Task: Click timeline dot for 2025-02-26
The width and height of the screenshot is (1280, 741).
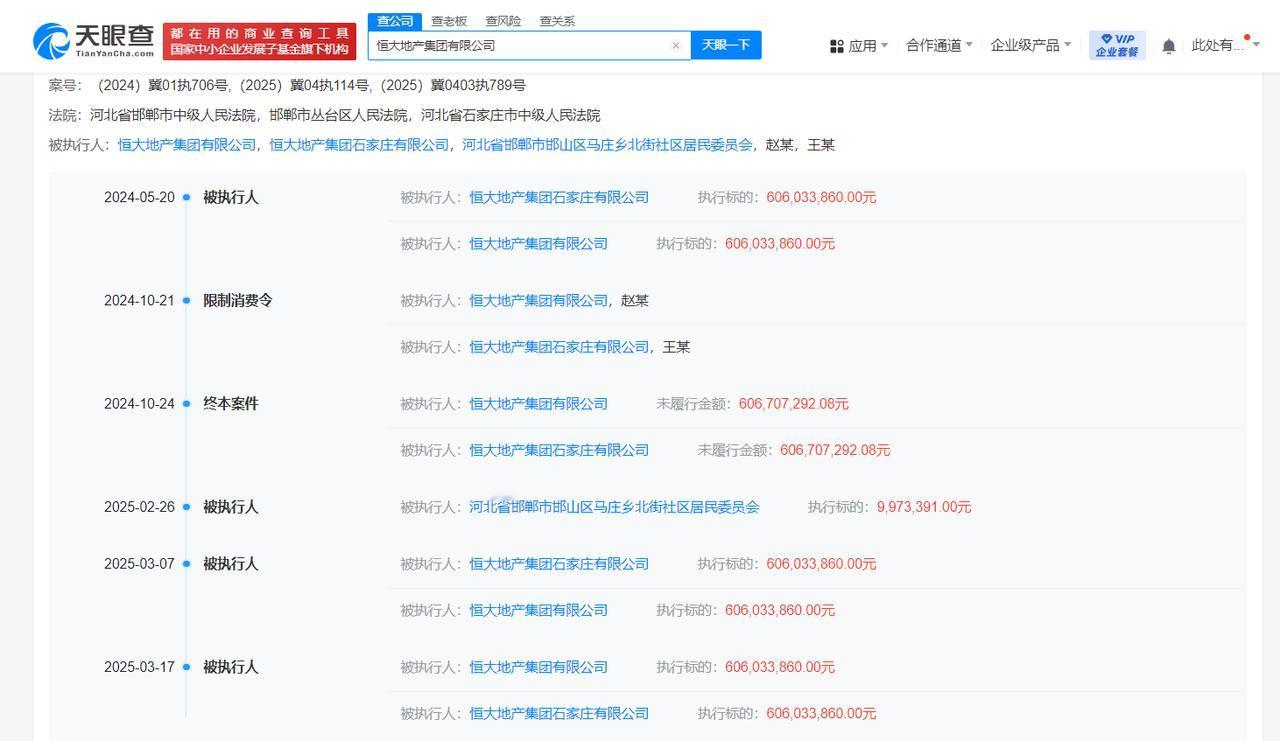Action: pyautogui.click(x=186, y=507)
